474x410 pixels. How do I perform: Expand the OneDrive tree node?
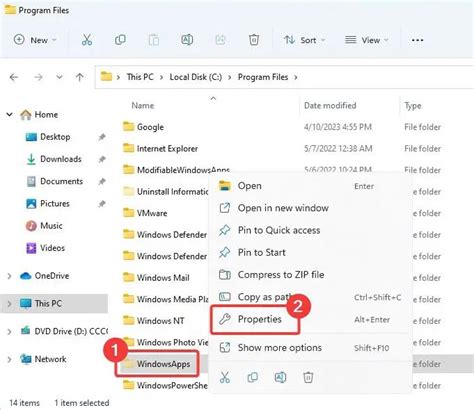tap(9, 276)
